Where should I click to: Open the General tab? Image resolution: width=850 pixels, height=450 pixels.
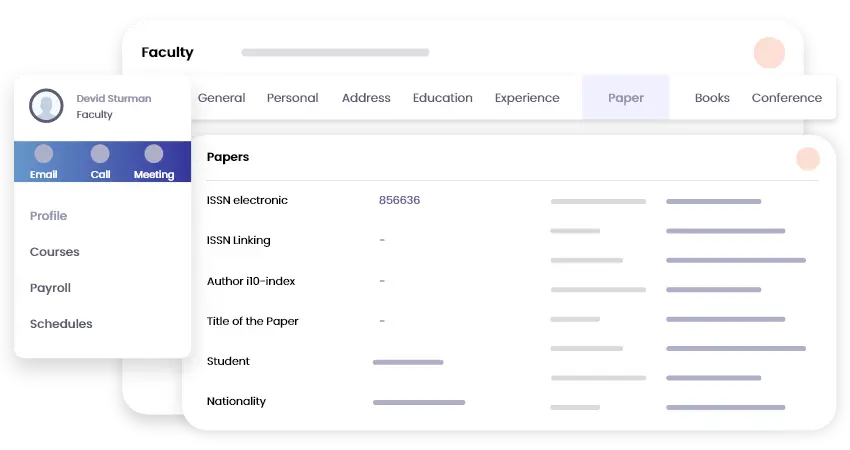coord(222,98)
